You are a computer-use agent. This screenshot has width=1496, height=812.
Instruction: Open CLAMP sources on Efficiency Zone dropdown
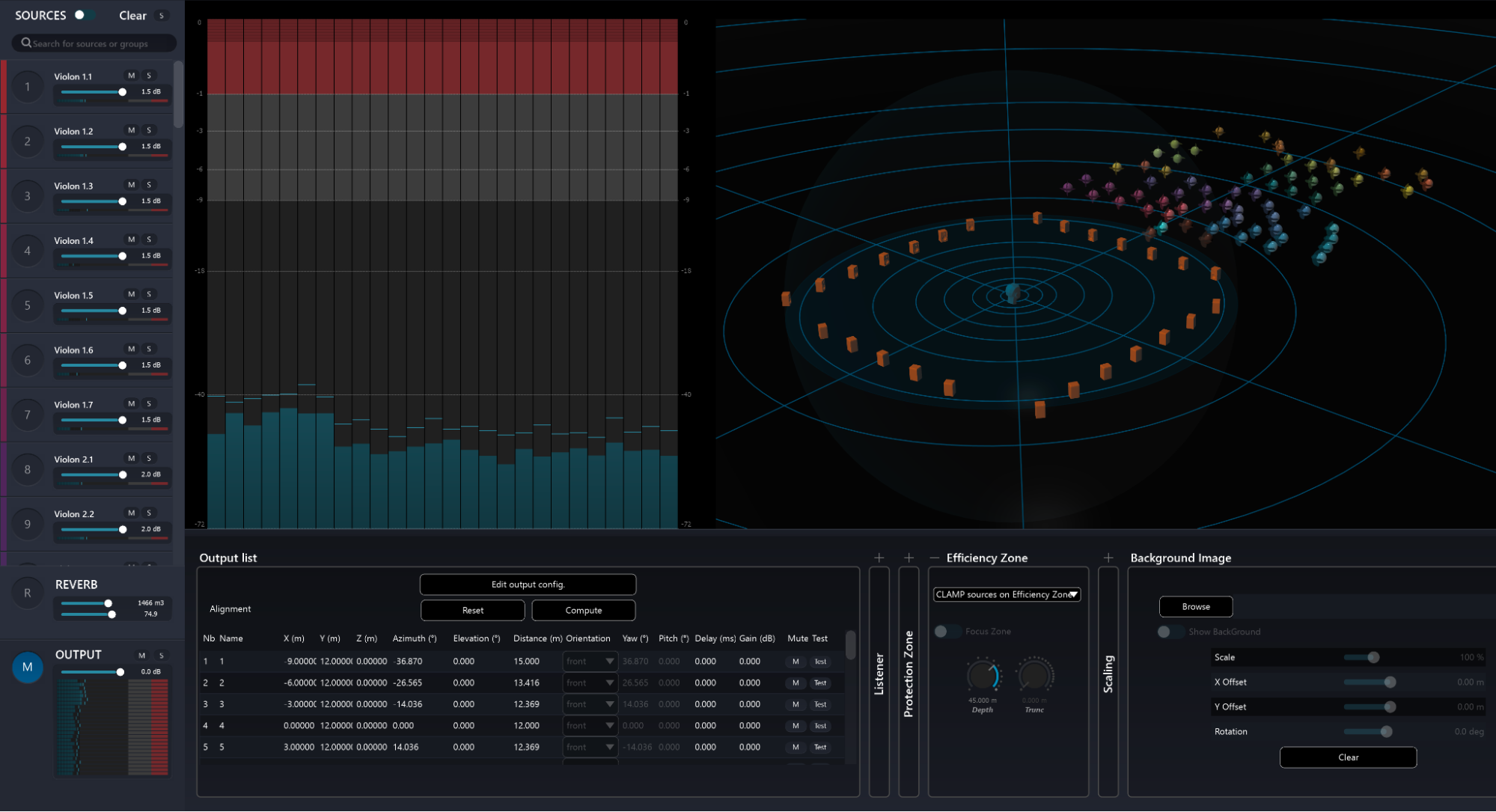pyautogui.click(x=1007, y=594)
